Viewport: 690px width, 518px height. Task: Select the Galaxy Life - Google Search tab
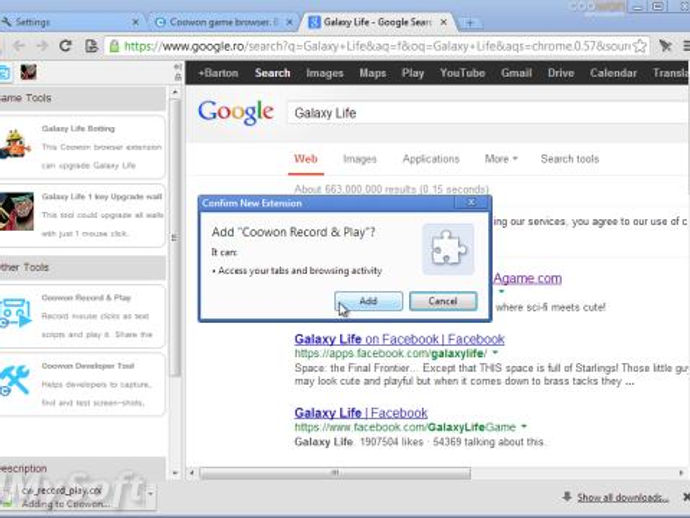378,22
